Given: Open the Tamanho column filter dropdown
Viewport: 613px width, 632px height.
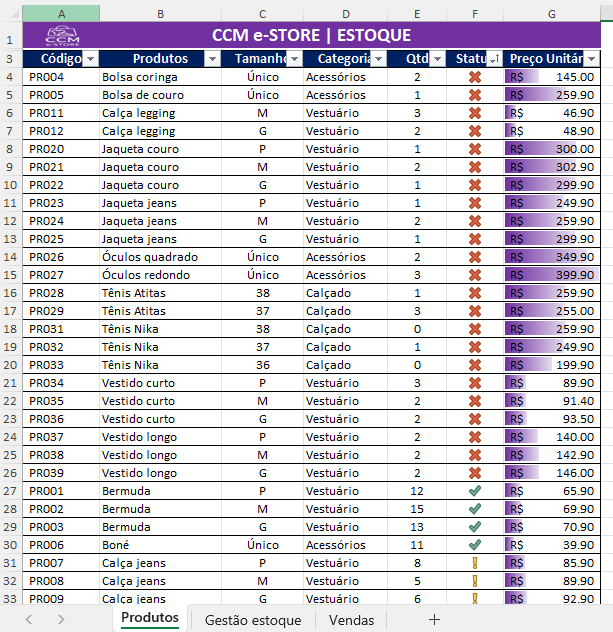Looking at the screenshot, I should 295,59.
